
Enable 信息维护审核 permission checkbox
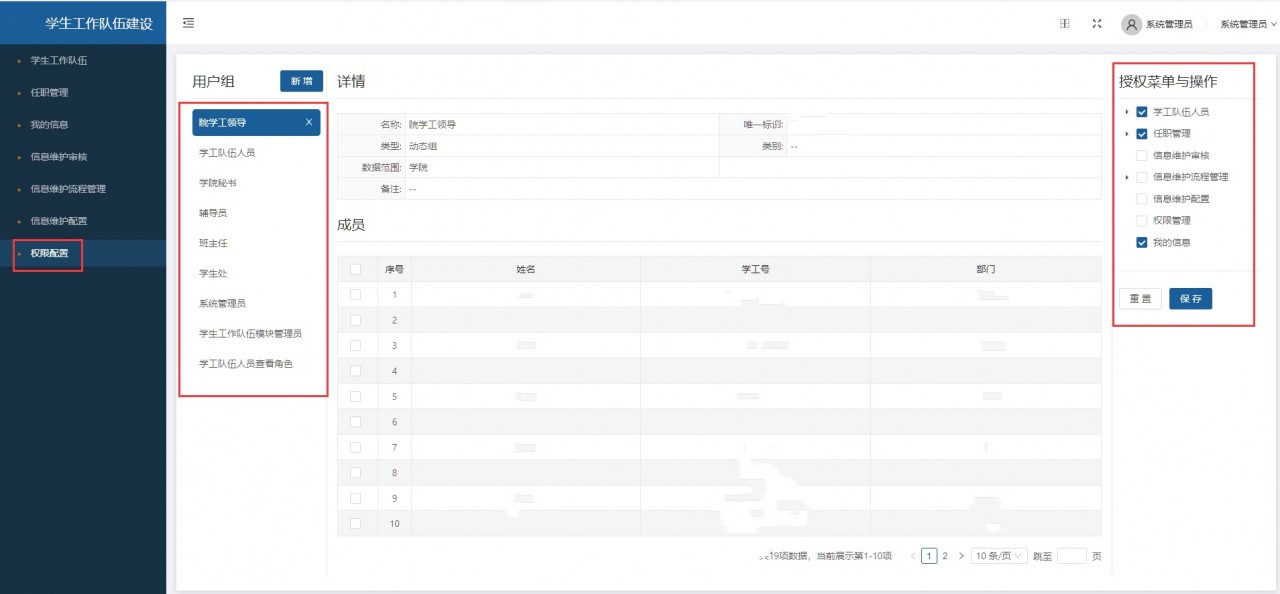pos(1142,155)
